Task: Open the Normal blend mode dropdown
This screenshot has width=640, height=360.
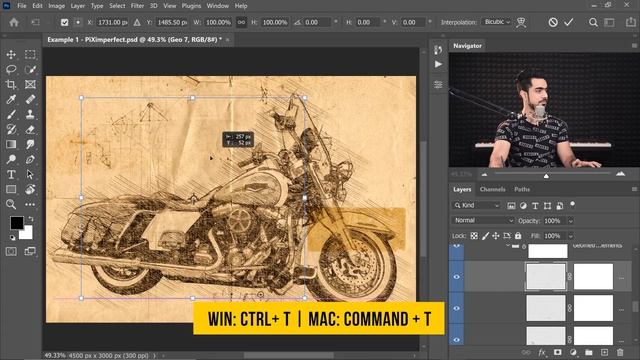Action: click(x=482, y=220)
